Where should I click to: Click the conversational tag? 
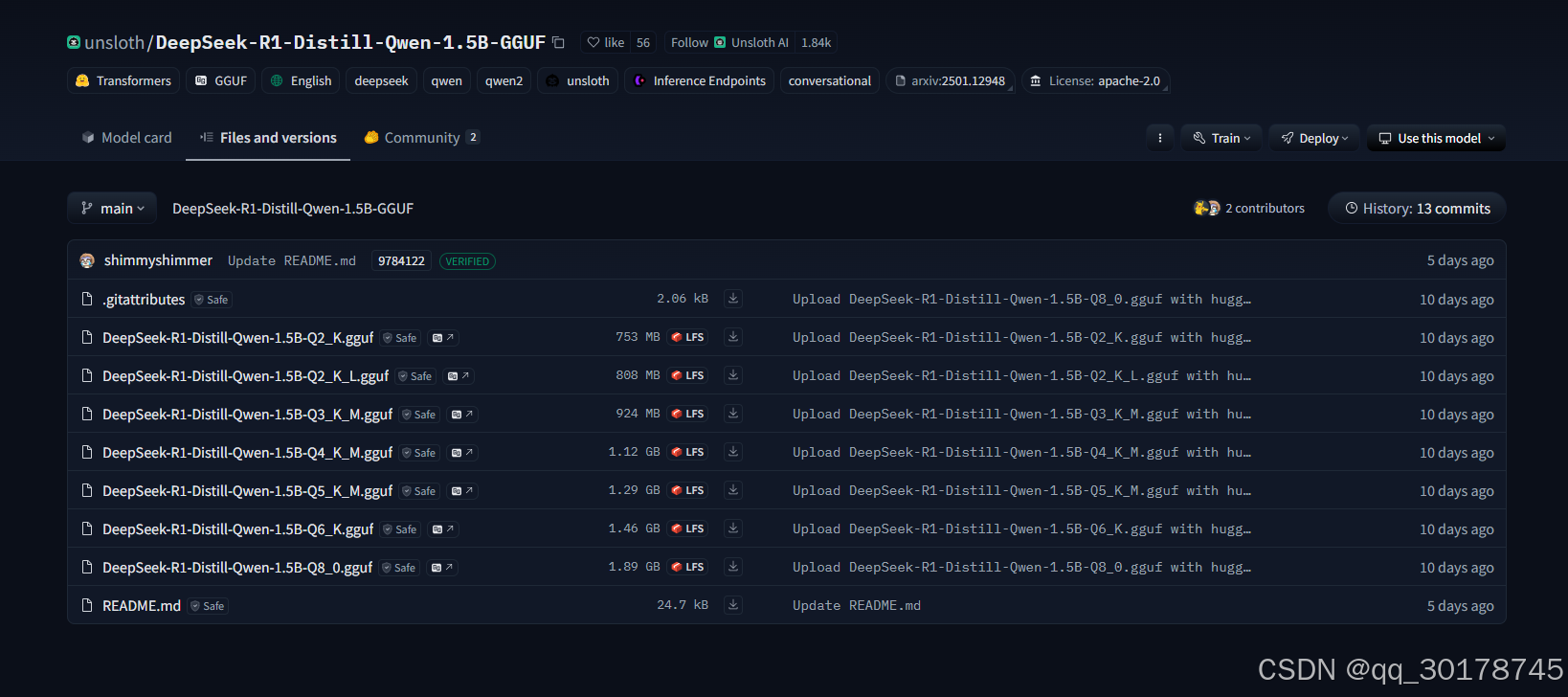click(829, 80)
